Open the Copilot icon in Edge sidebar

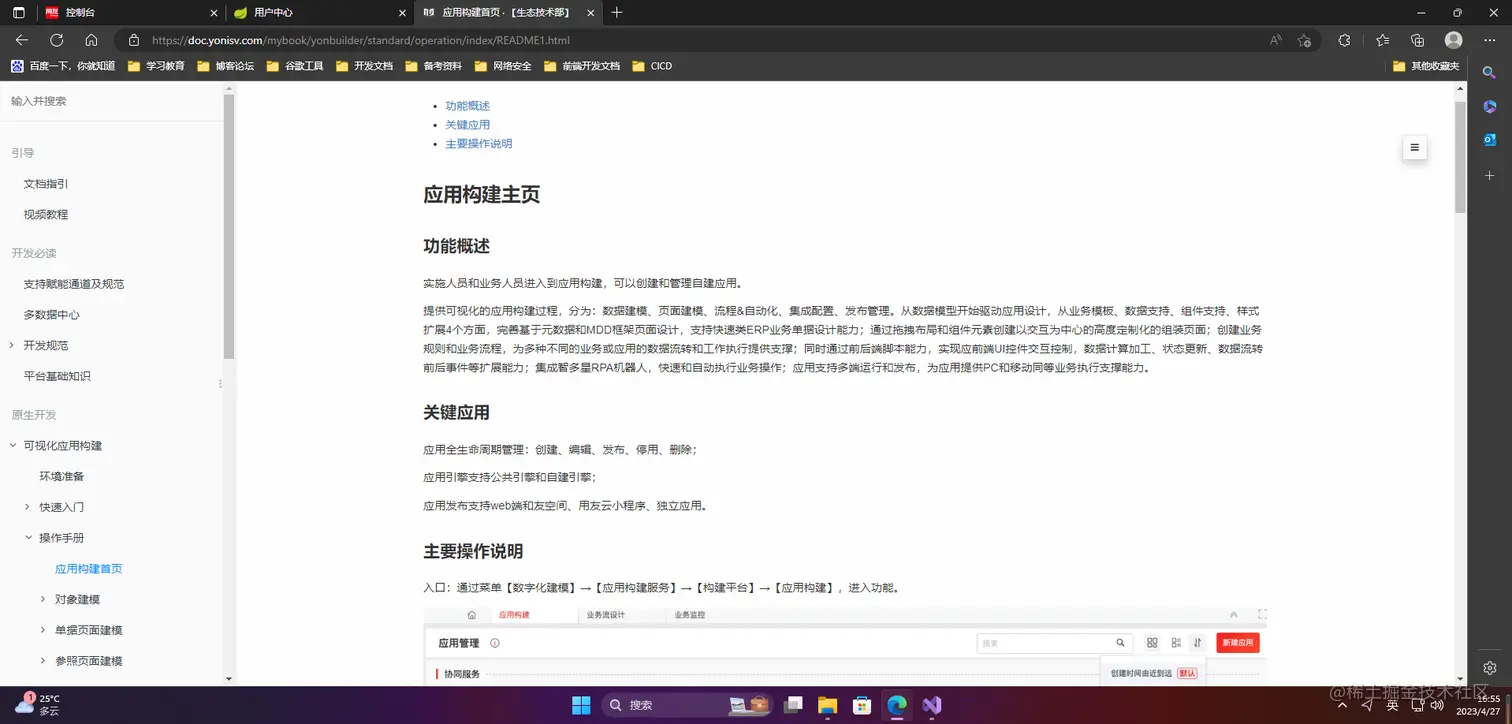point(1490,106)
